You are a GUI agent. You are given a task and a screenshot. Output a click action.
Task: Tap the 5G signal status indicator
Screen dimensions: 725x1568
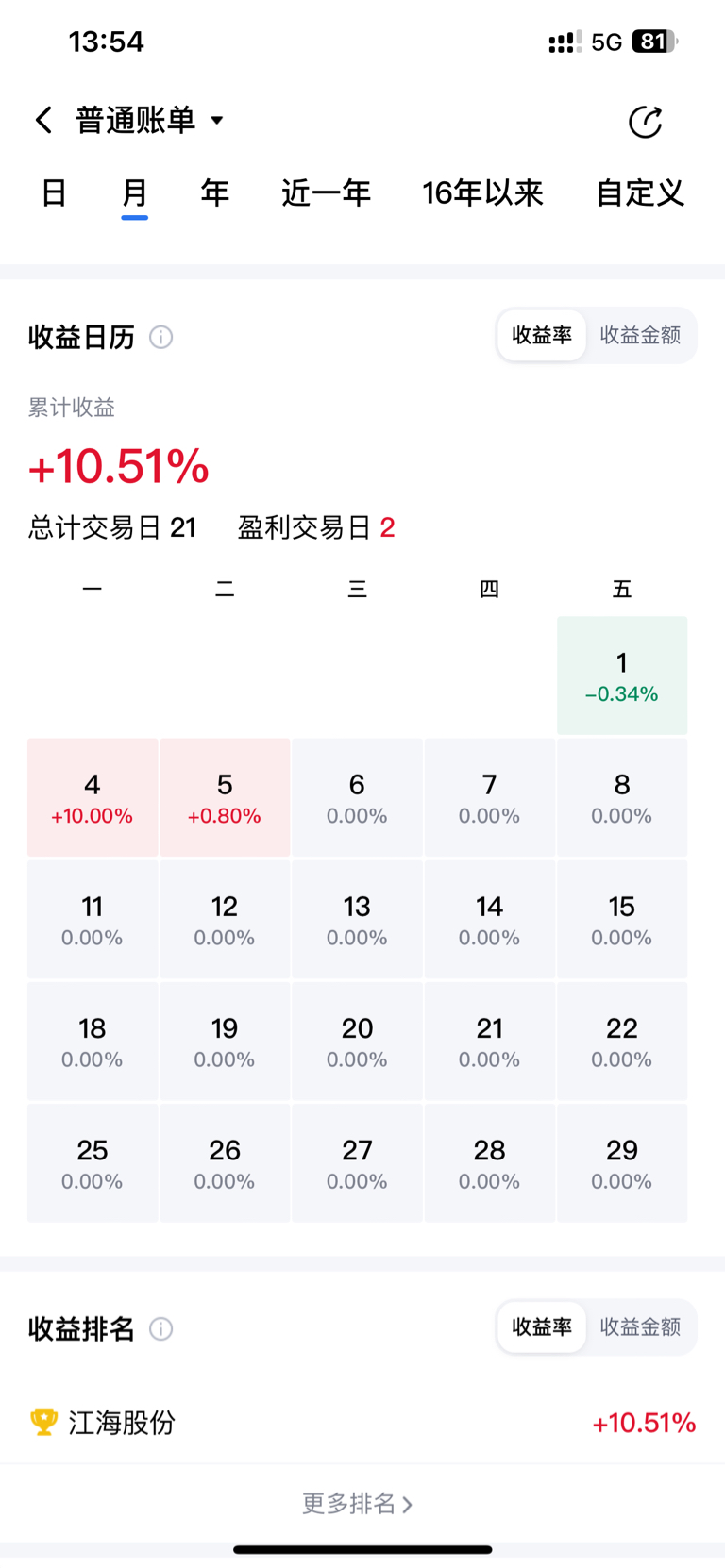coord(606,42)
